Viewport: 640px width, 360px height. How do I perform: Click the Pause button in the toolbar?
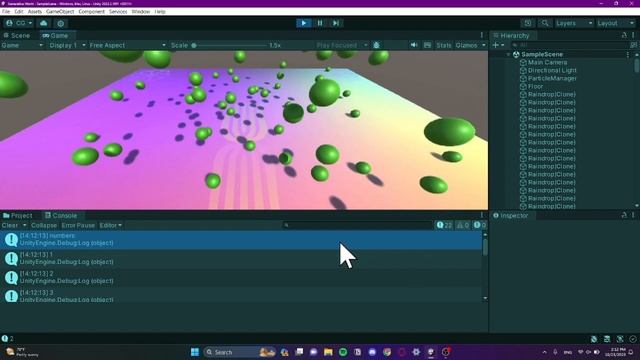click(320, 23)
